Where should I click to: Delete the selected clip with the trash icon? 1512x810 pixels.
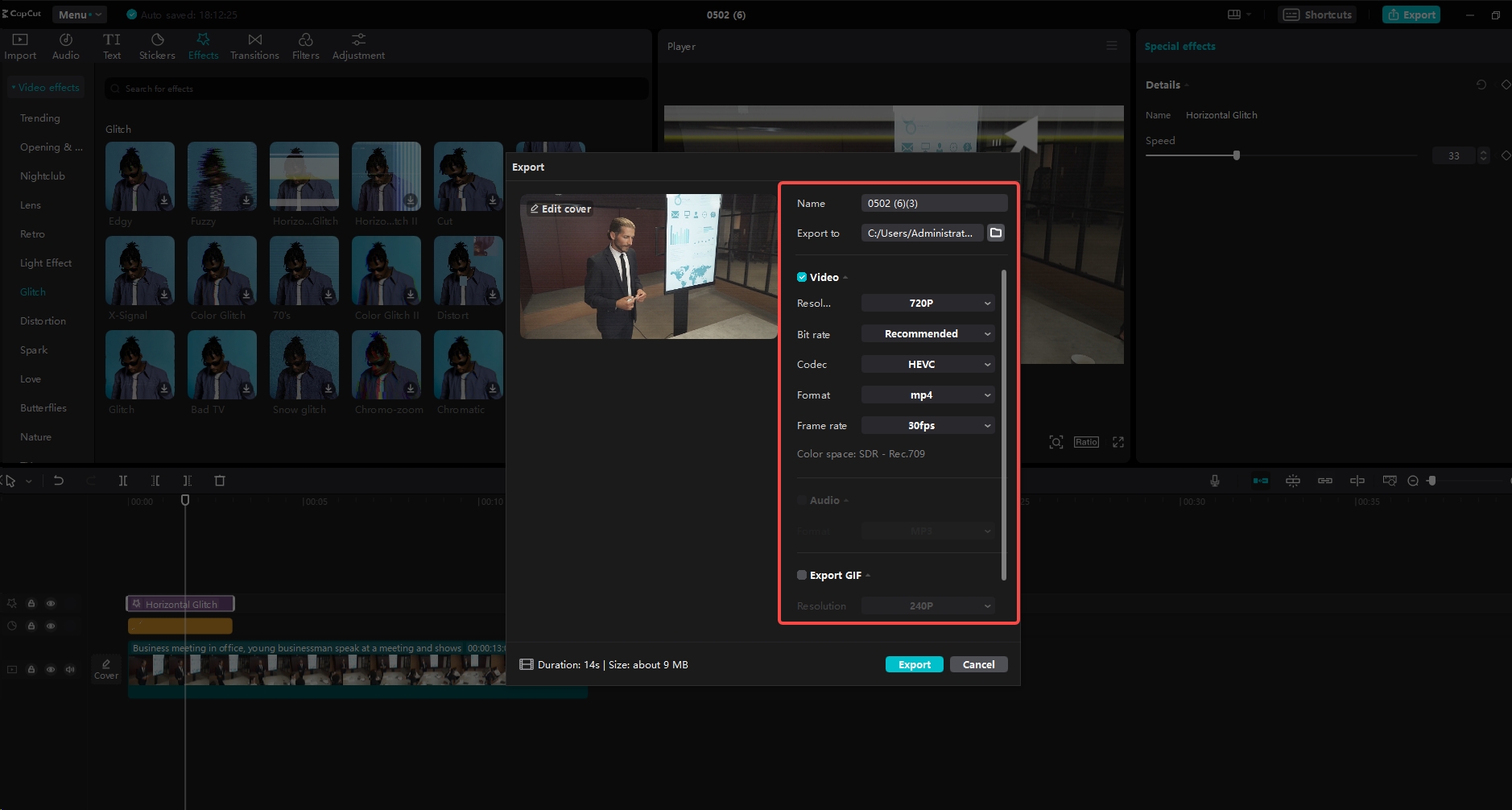[220, 480]
